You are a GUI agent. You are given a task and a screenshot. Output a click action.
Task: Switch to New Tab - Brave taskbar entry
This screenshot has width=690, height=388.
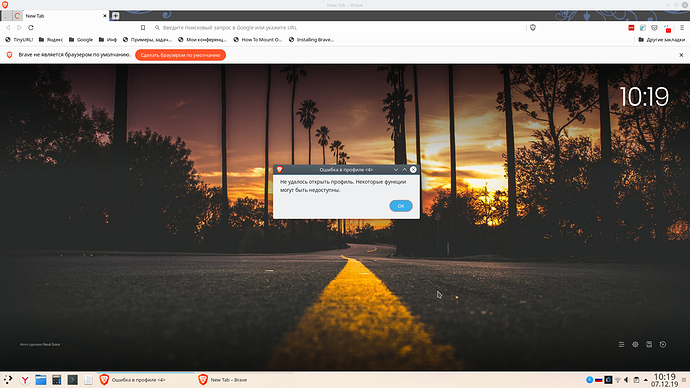click(x=244, y=380)
